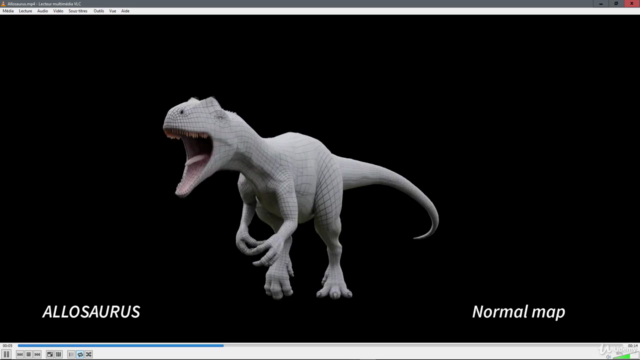Restore down the VLC window

click(x=616, y=4)
